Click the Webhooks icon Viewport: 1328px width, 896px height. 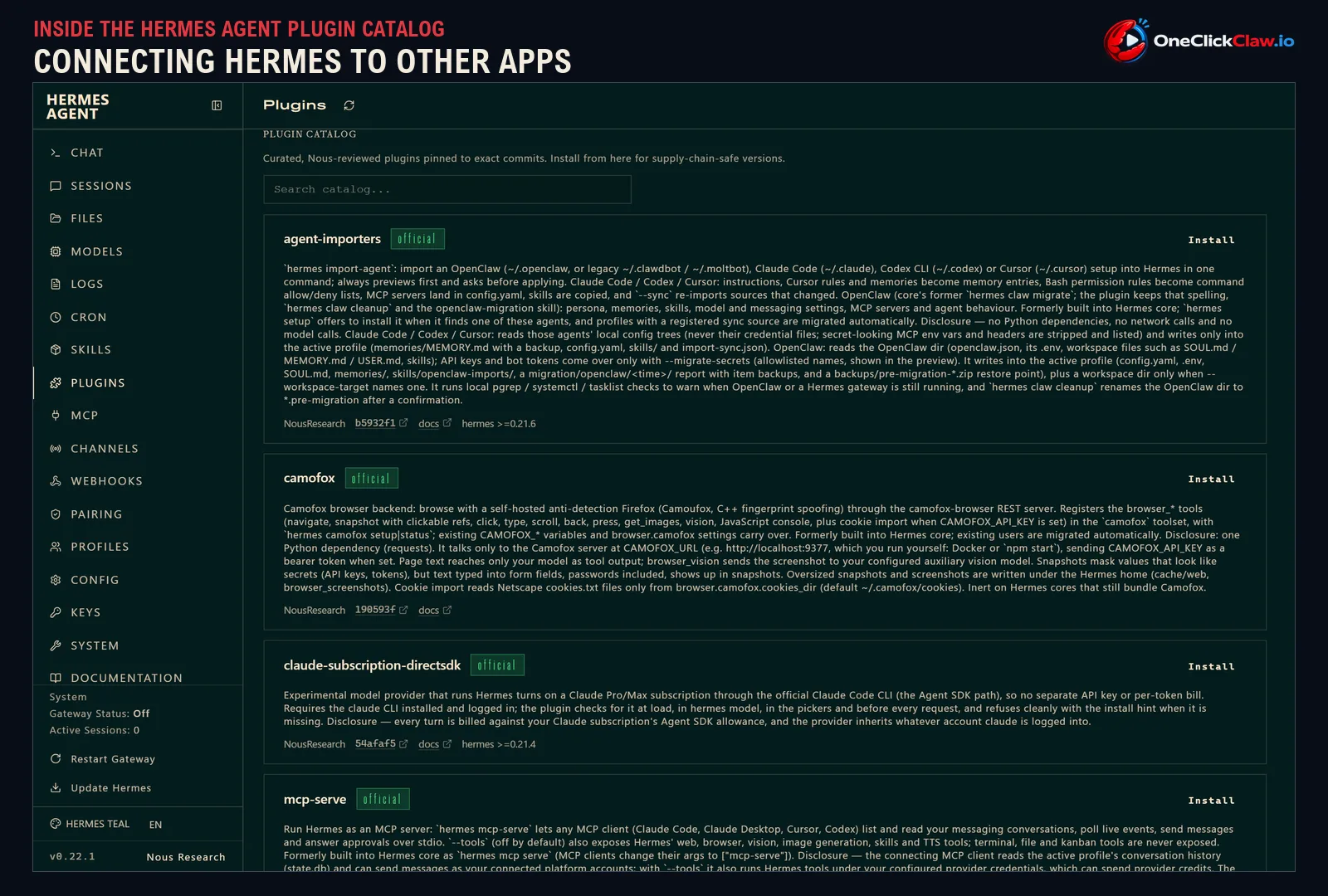pyautogui.click(x=56, y=481)
